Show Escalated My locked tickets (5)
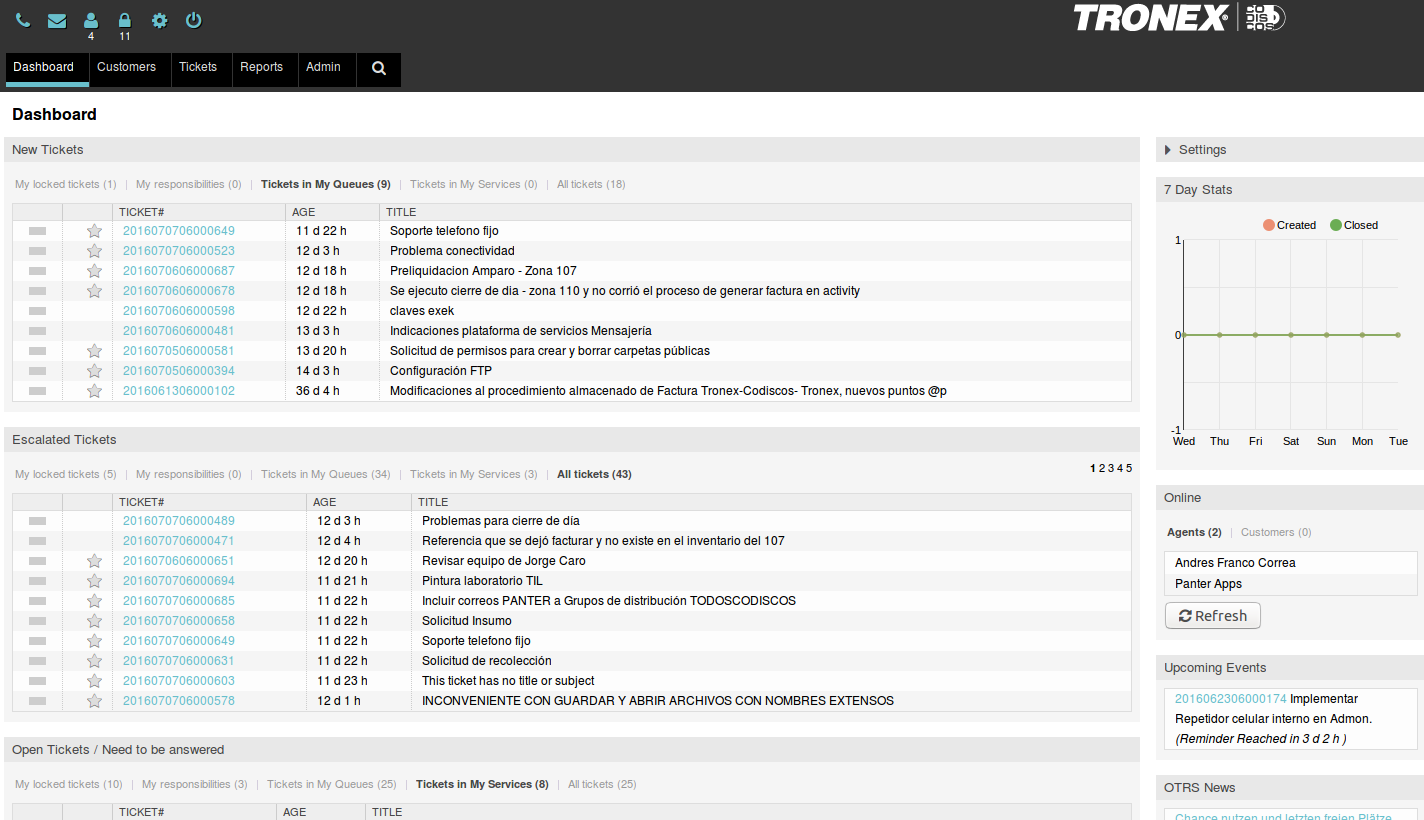This screenshot has width=1424, height=820. (x=66, y=475)
